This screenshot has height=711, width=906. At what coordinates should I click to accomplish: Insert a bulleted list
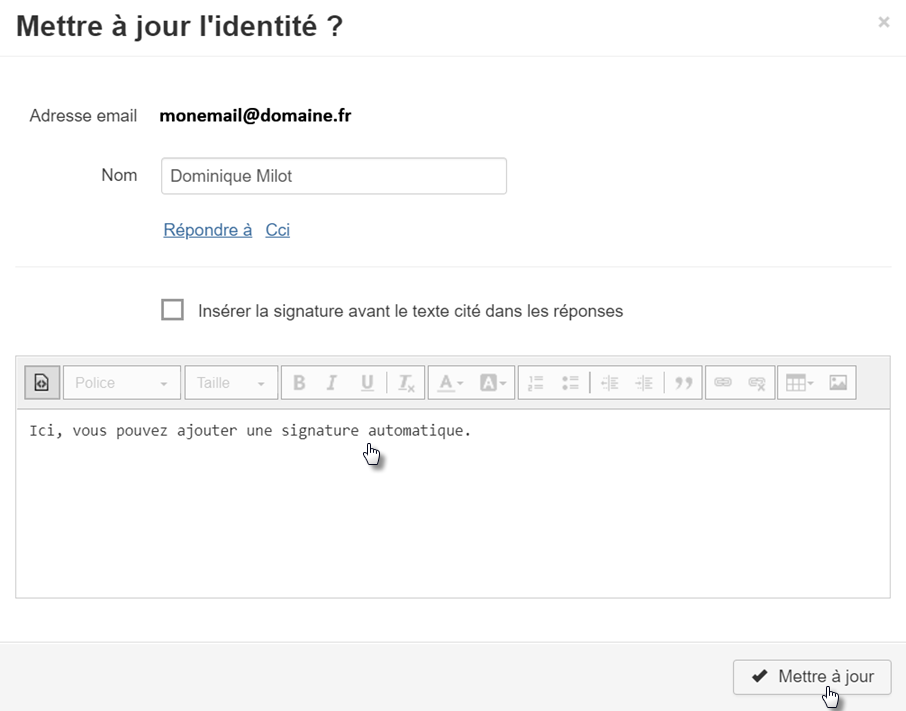[570, 383]
